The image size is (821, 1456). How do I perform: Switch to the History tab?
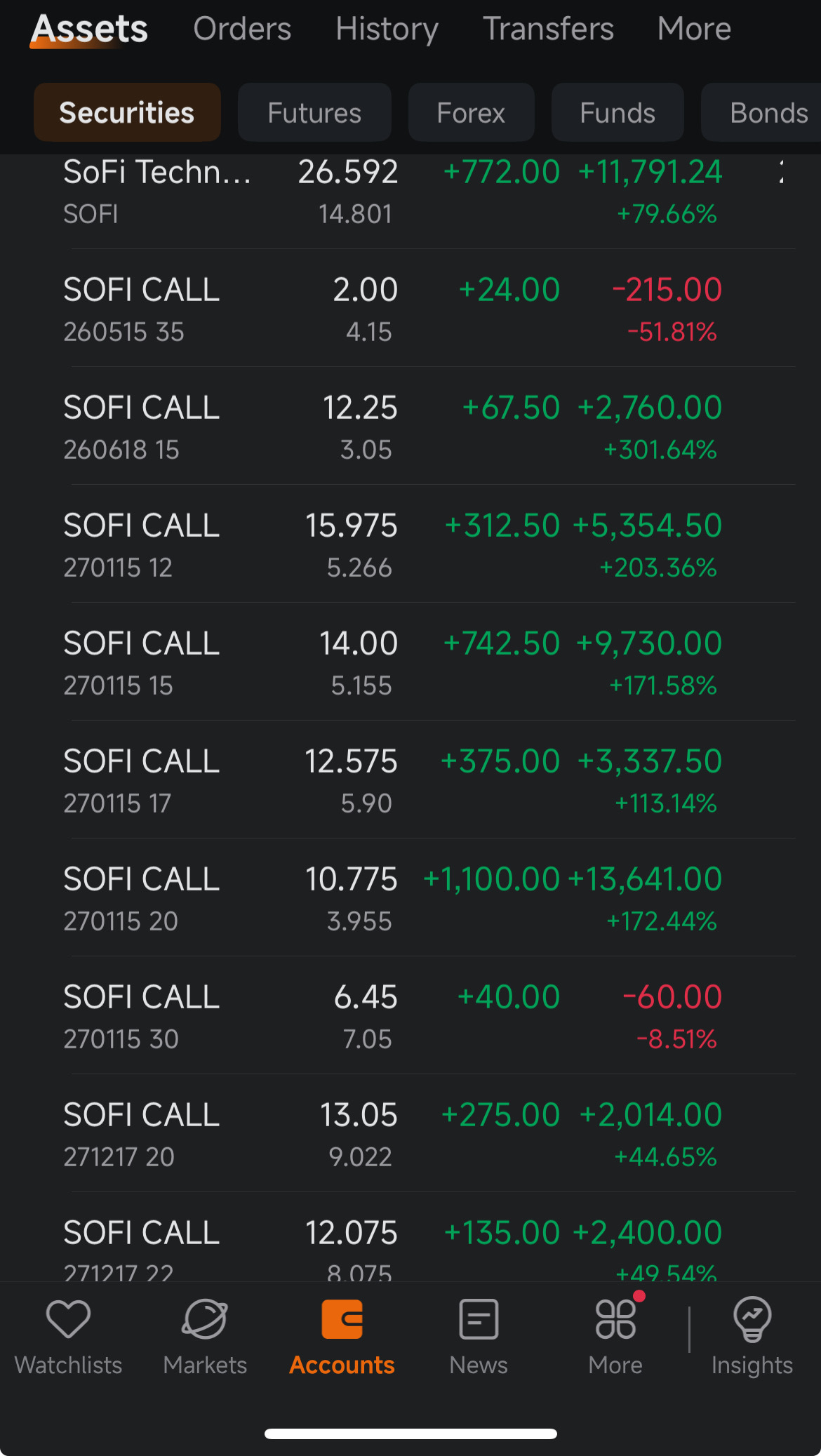387,29
